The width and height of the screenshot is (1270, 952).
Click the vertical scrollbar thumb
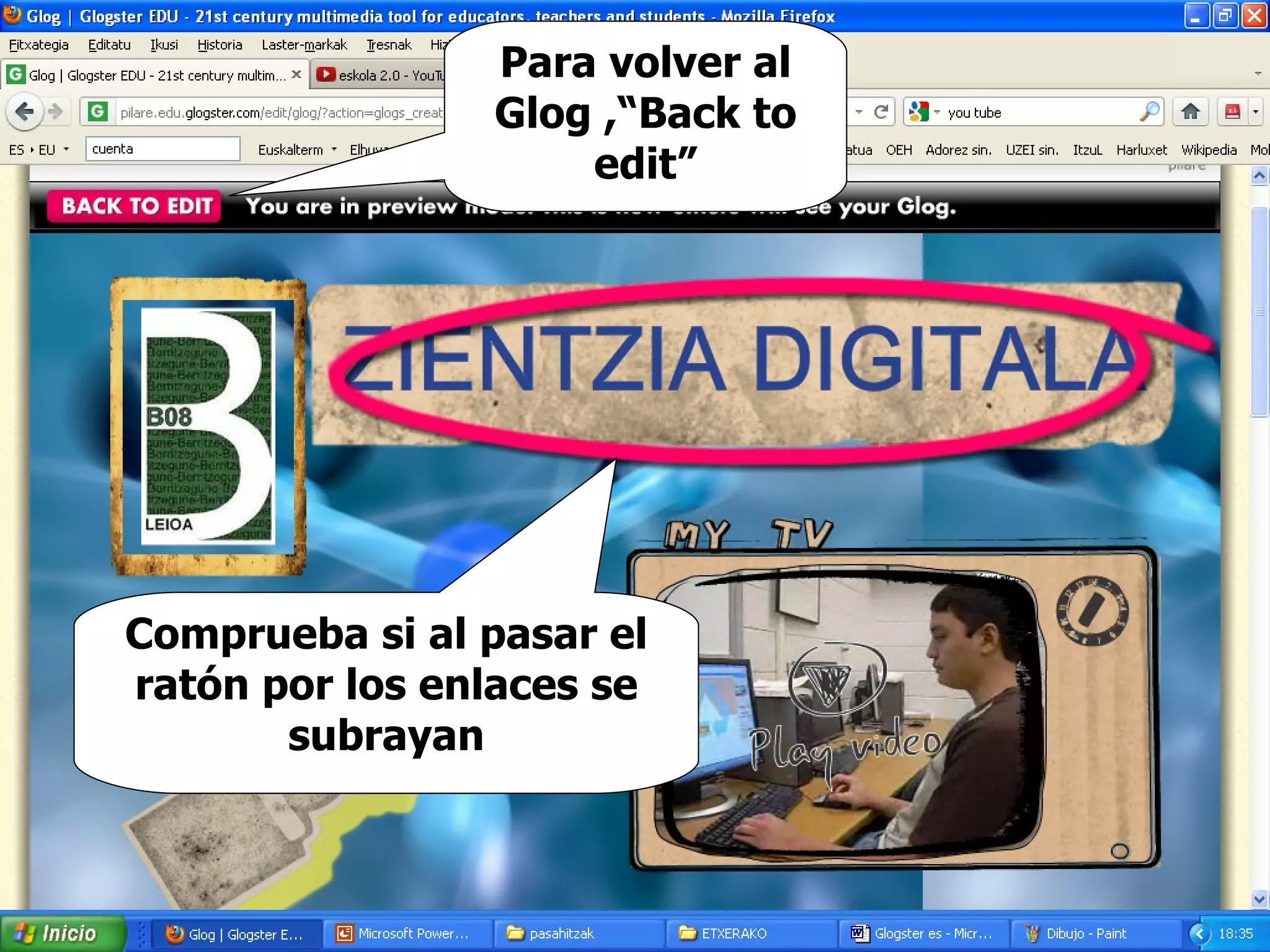coord(1259,312)
